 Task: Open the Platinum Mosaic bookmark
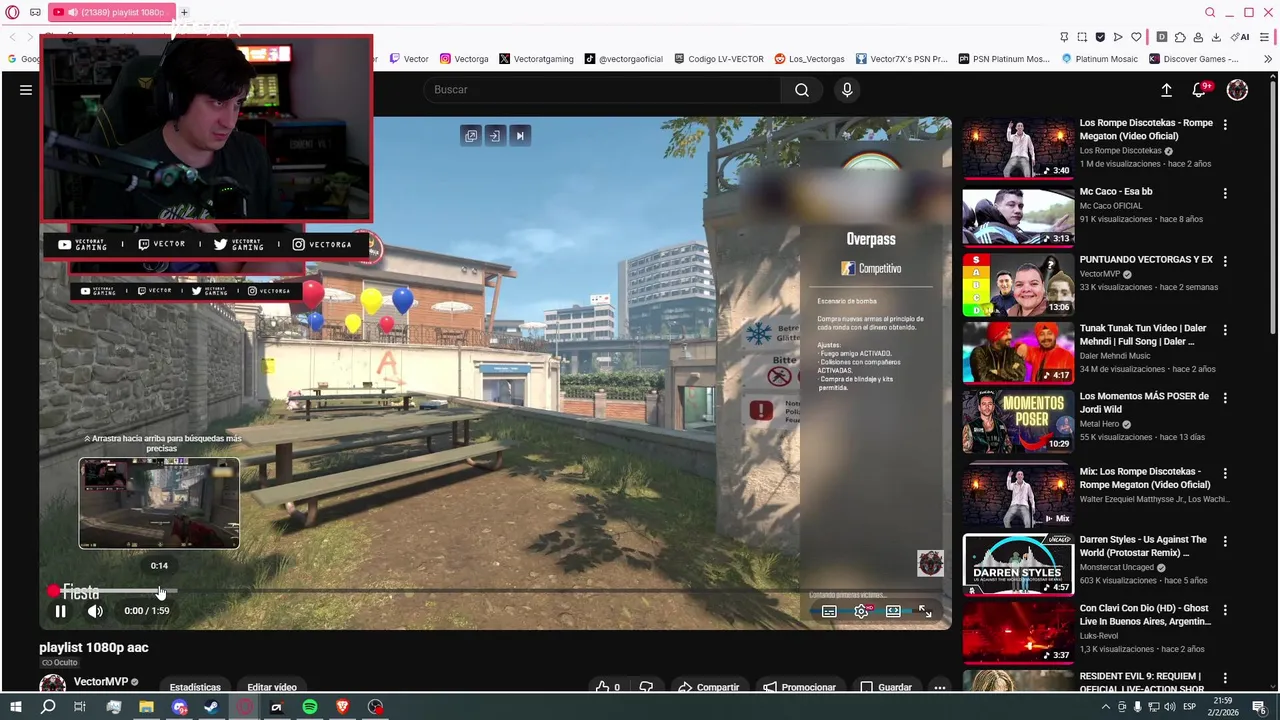click(x=1099, y=59)
